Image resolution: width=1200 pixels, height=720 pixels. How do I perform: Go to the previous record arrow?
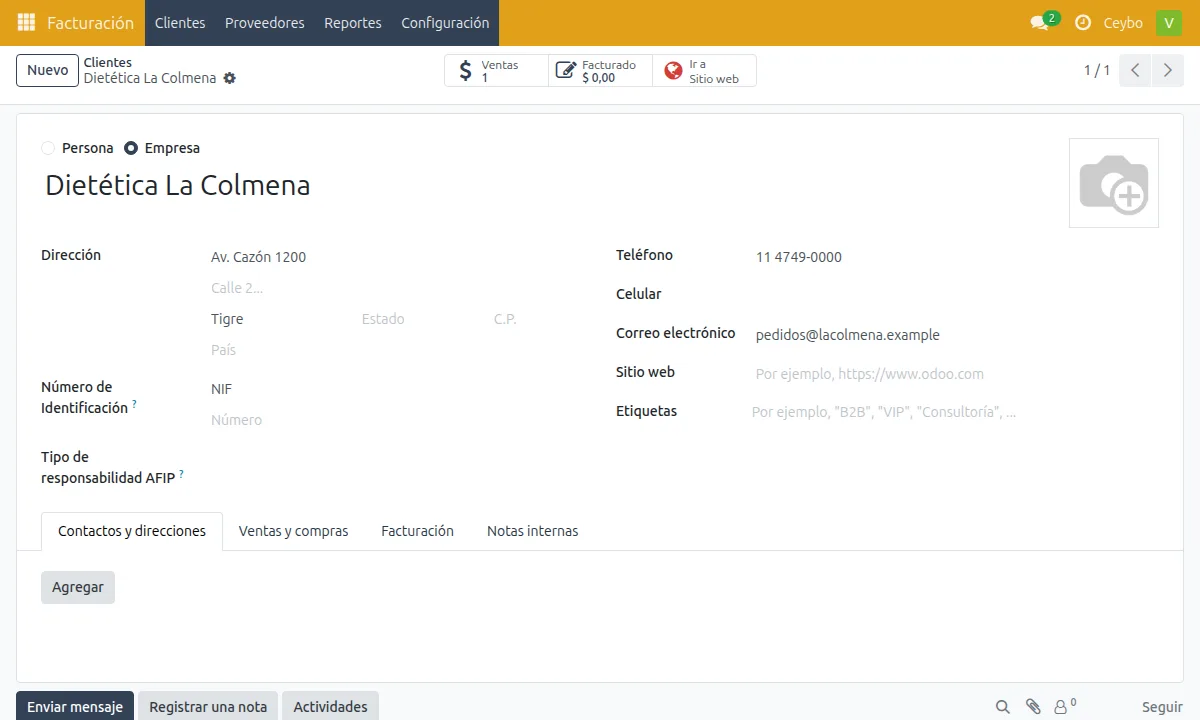1135,70
